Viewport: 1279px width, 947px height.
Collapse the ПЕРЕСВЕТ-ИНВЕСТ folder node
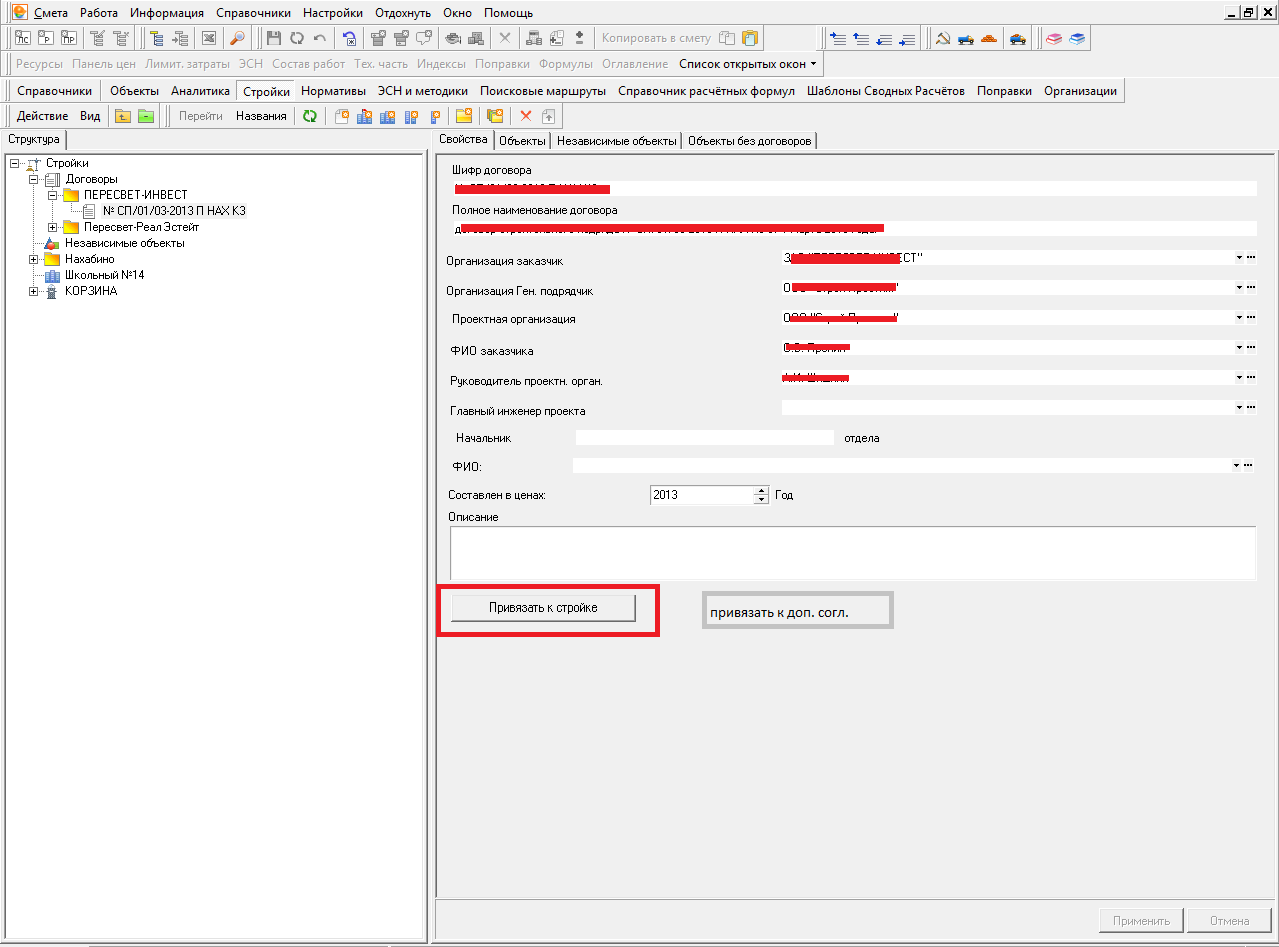[52, 195]
